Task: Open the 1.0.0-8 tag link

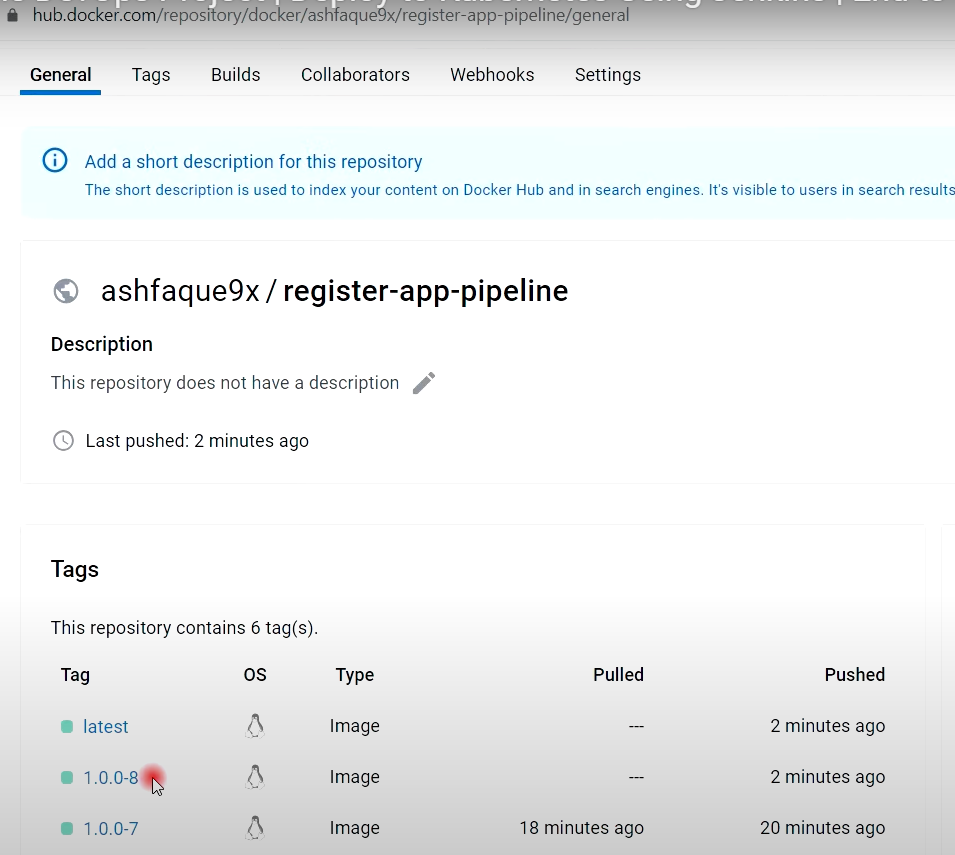Action: [x=111, y=778]
